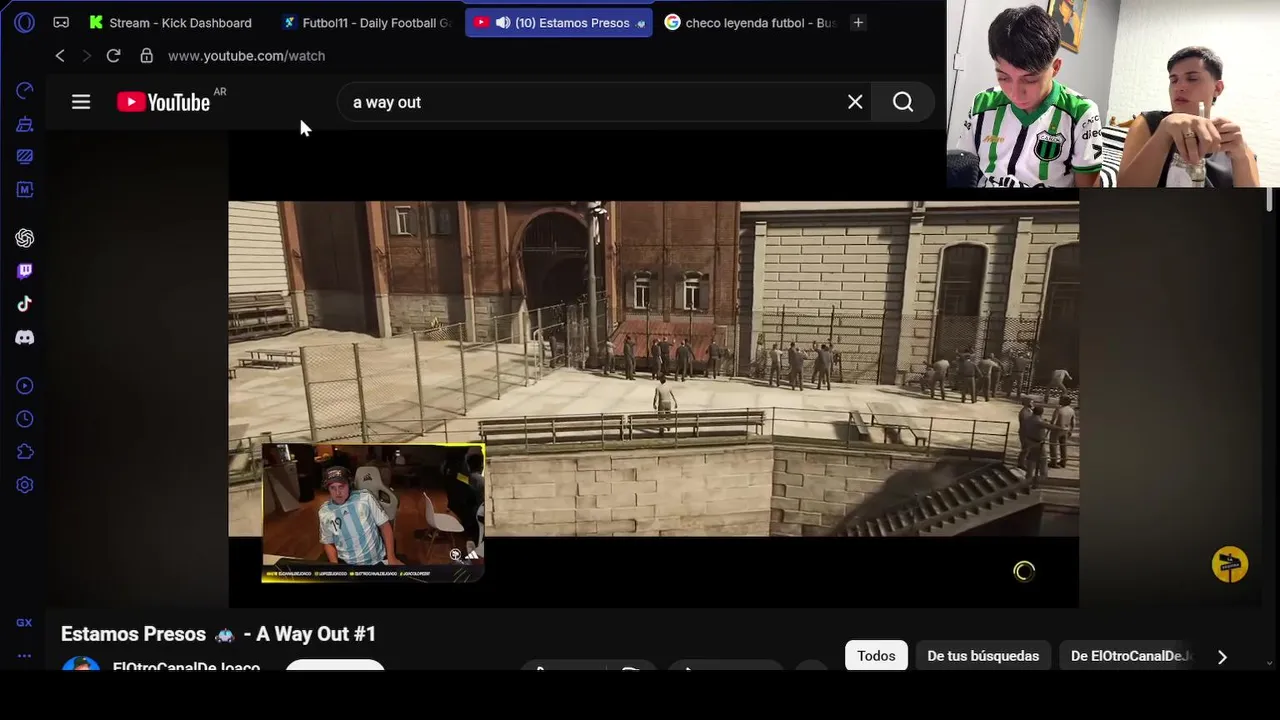This screenshot has height=720, width=1280.
Task: Click the striped square sidebar icon
Action: coord(25,156)
